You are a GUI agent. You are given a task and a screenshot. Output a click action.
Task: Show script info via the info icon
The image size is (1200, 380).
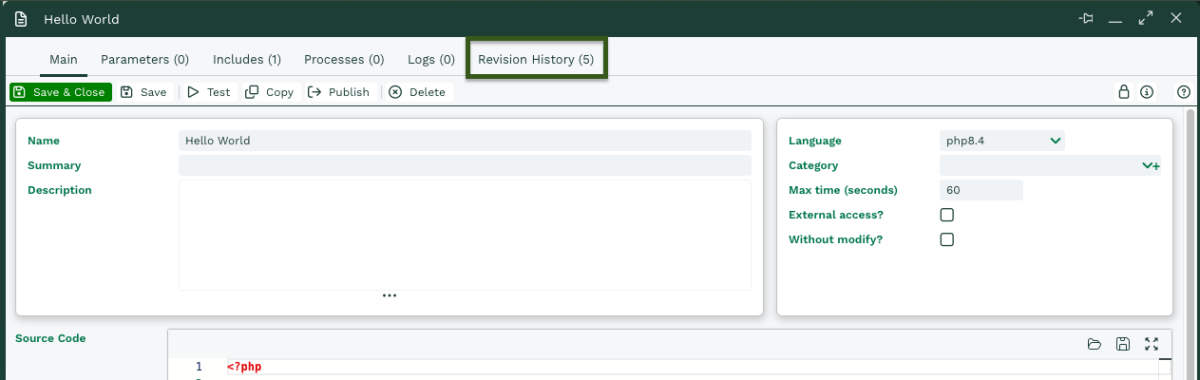click(x=1146, y=92)
